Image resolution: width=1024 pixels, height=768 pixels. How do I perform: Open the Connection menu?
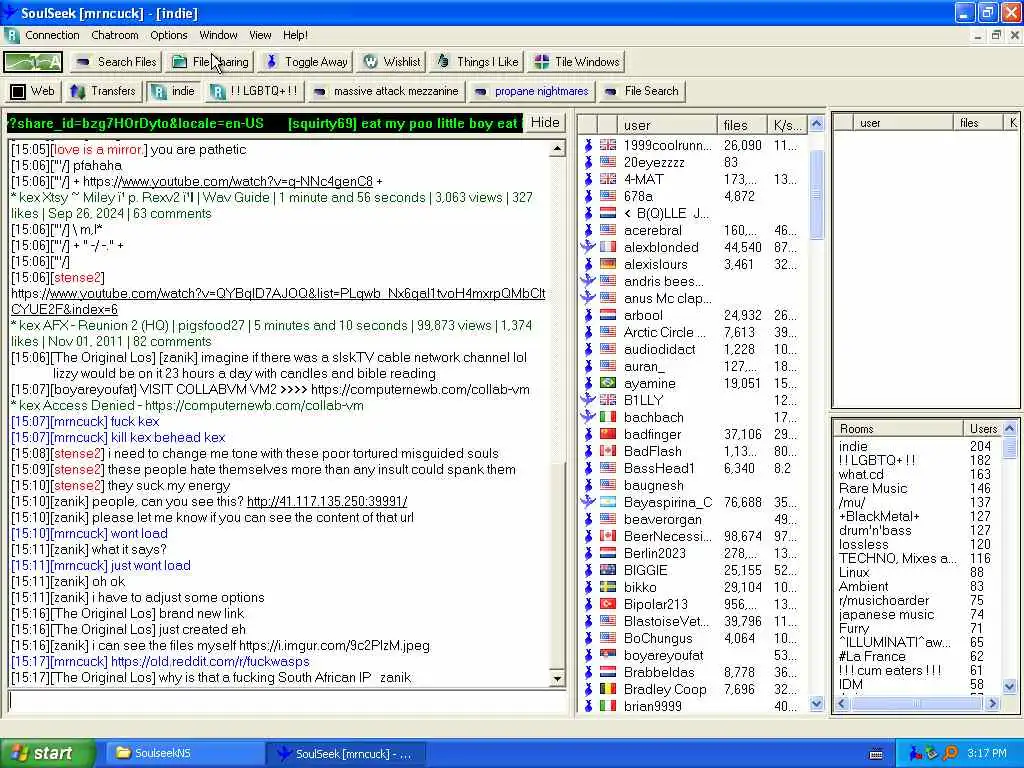52,35
